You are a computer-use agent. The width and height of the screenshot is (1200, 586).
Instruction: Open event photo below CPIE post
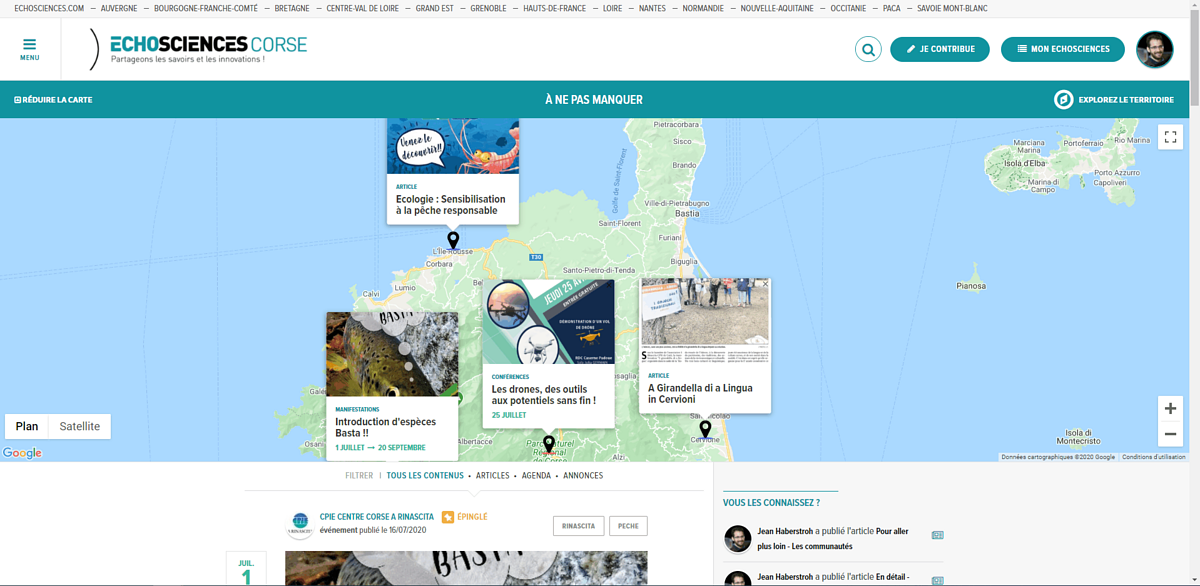pos(466,568)
